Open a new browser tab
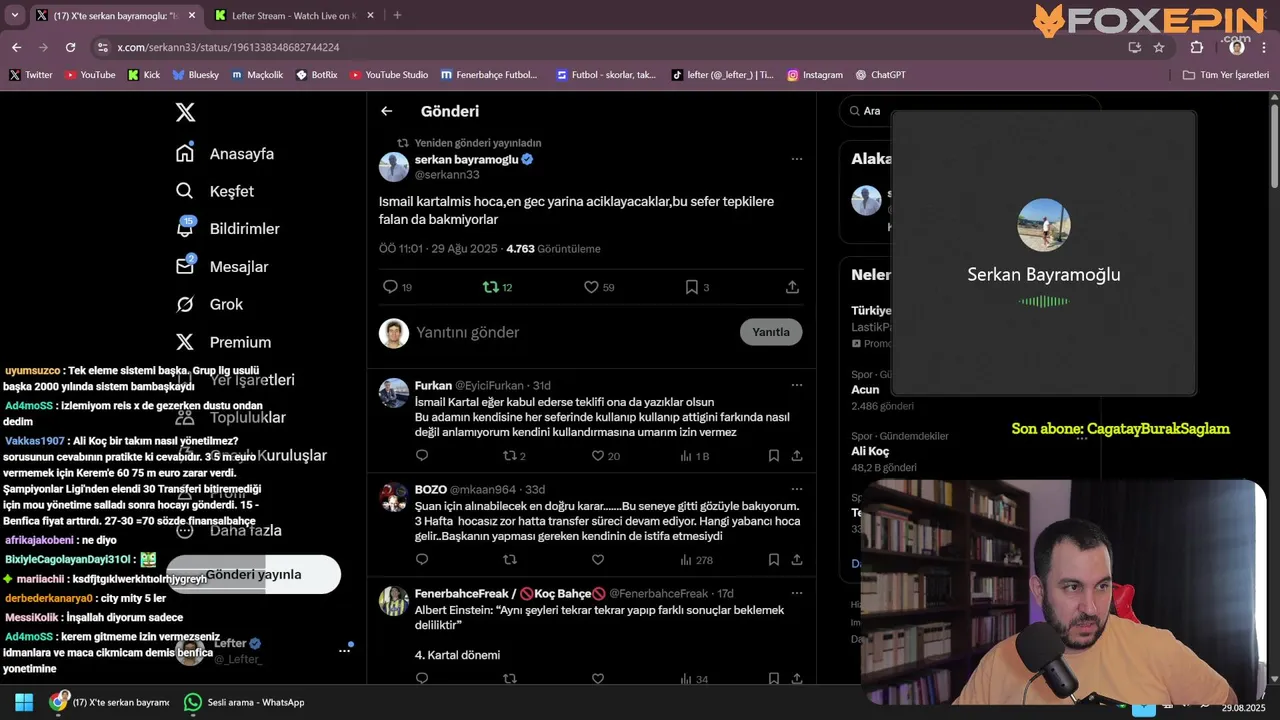Image resolution: width=1280 pixels, height=720 pixels. click(397, 15)
